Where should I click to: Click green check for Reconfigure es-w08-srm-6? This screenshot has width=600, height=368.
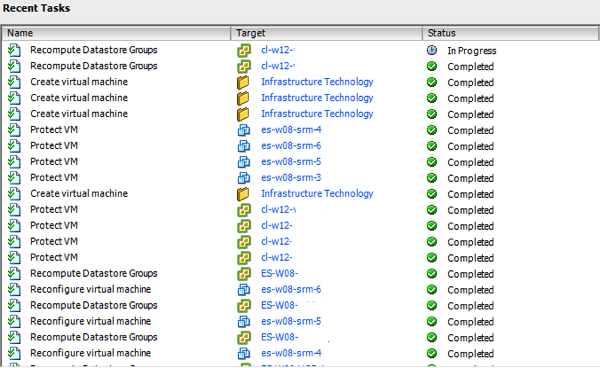(x=432, y=290)
